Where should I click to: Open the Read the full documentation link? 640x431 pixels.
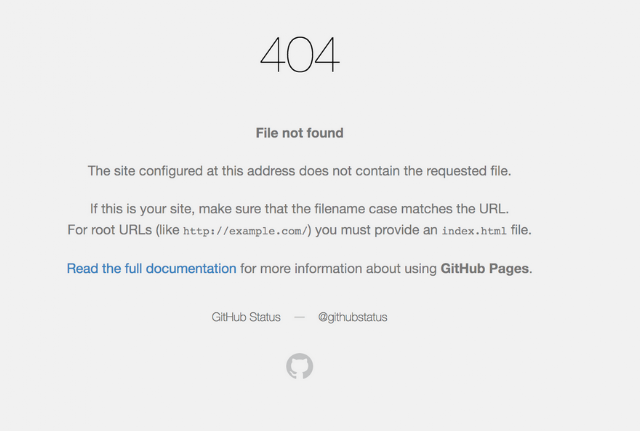coord(151,269)
